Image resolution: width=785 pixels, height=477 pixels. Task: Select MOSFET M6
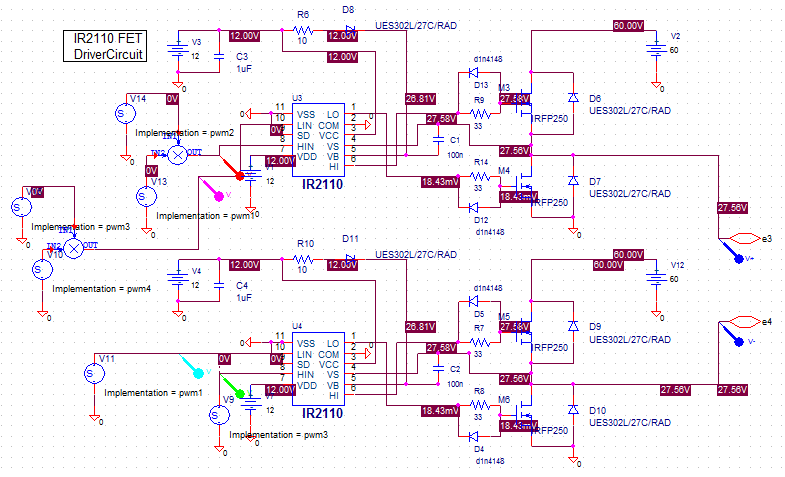point(525,416)
